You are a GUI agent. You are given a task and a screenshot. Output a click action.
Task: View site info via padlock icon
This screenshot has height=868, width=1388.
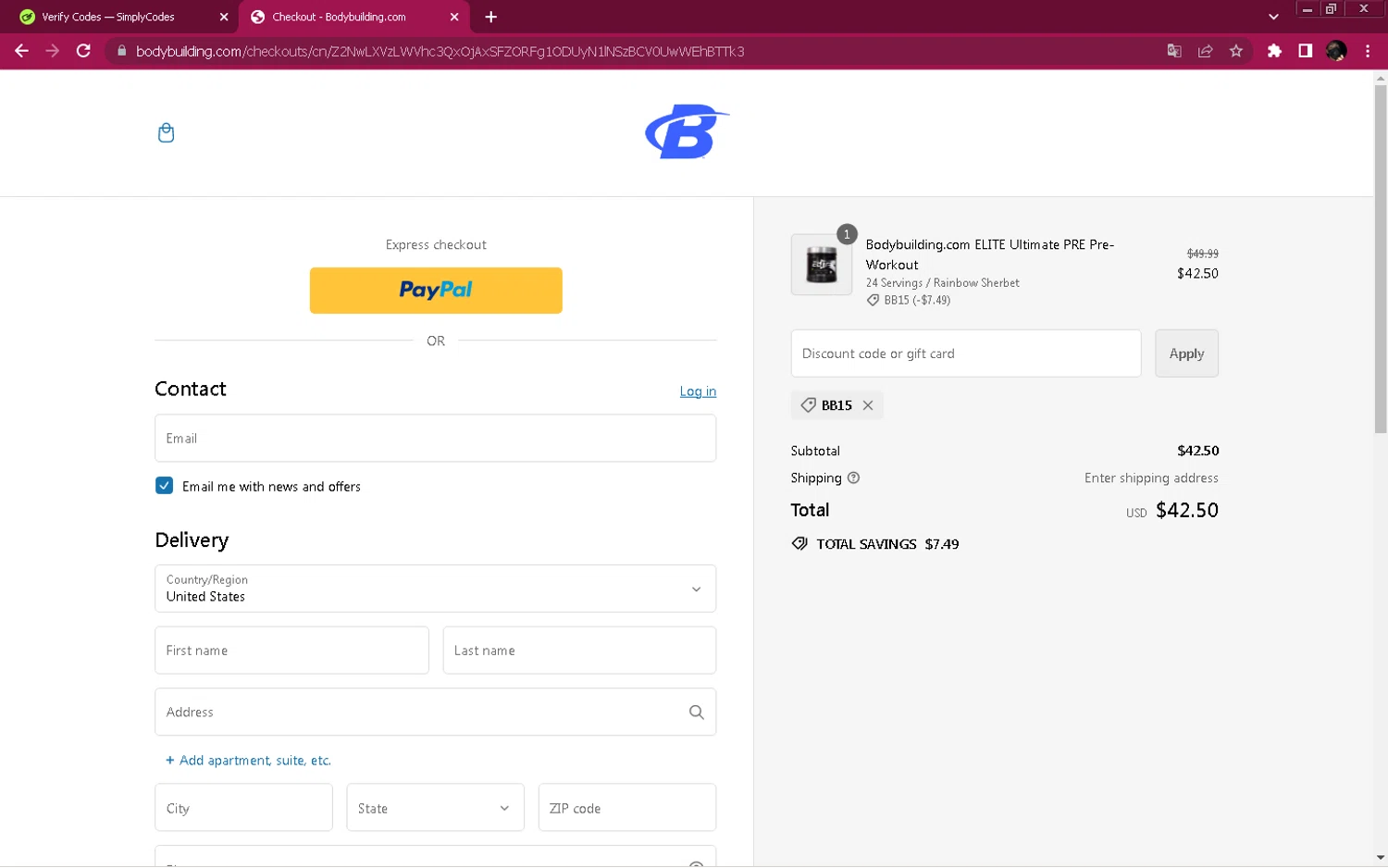pos(121,51)
